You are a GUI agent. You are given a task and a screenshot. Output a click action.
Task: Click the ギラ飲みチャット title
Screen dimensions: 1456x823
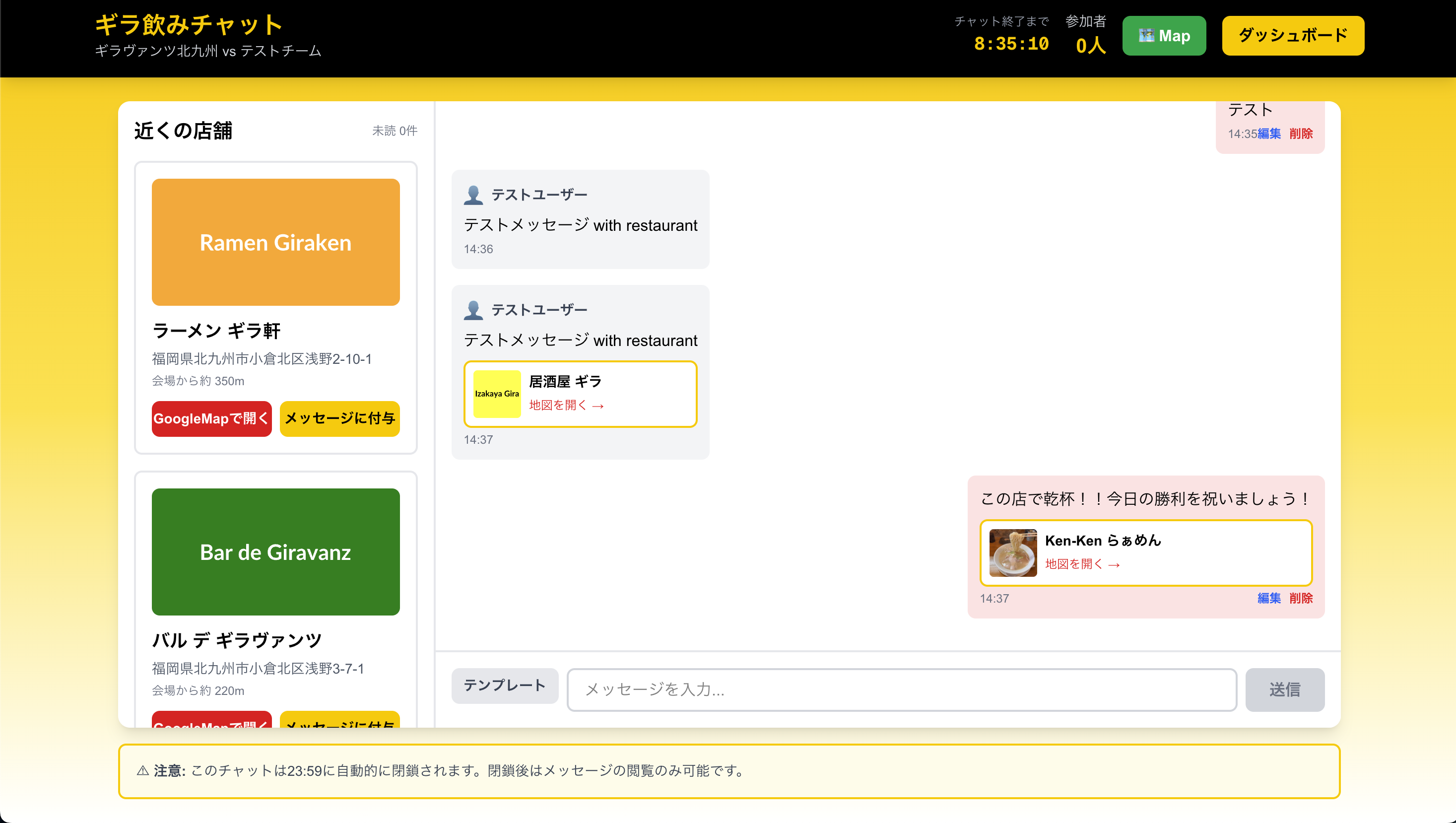[x=188, y=25]
